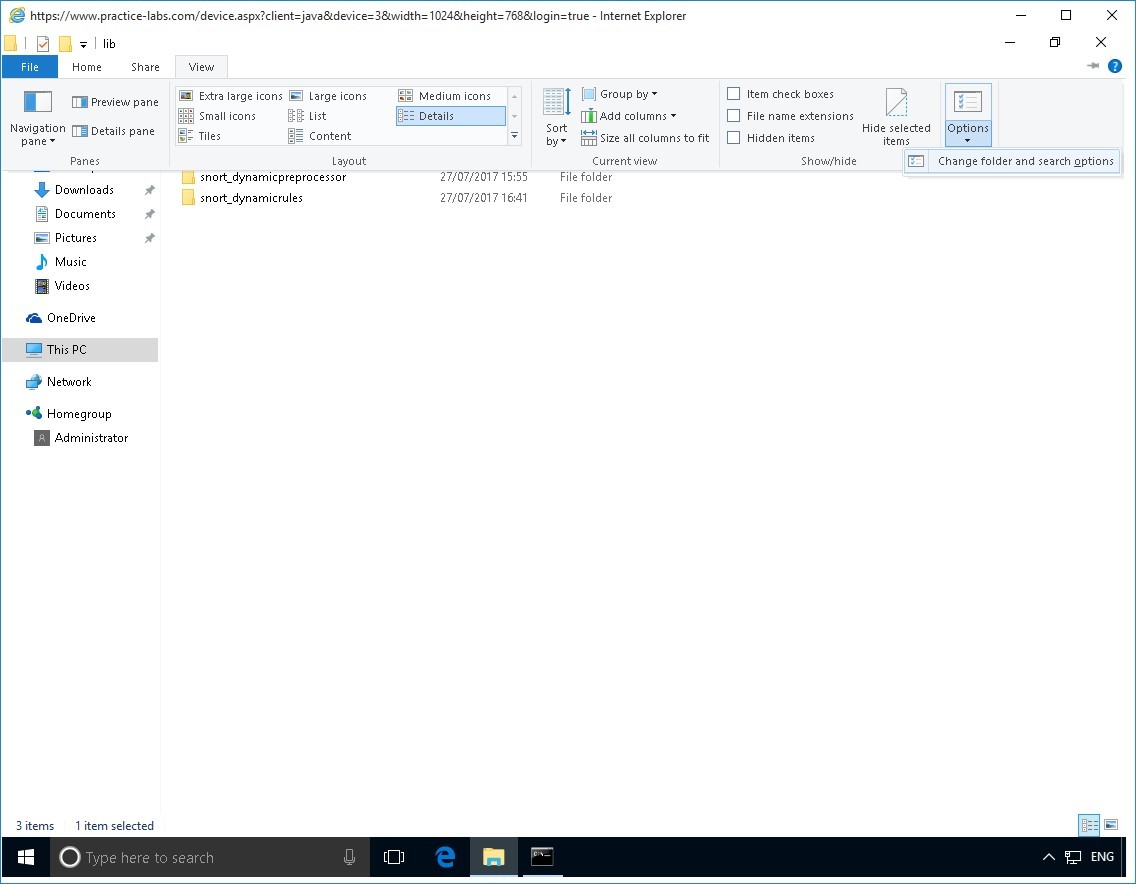The image size is (1136, 884).
Task: Enable Item check boxes
Action: point(734,94)
